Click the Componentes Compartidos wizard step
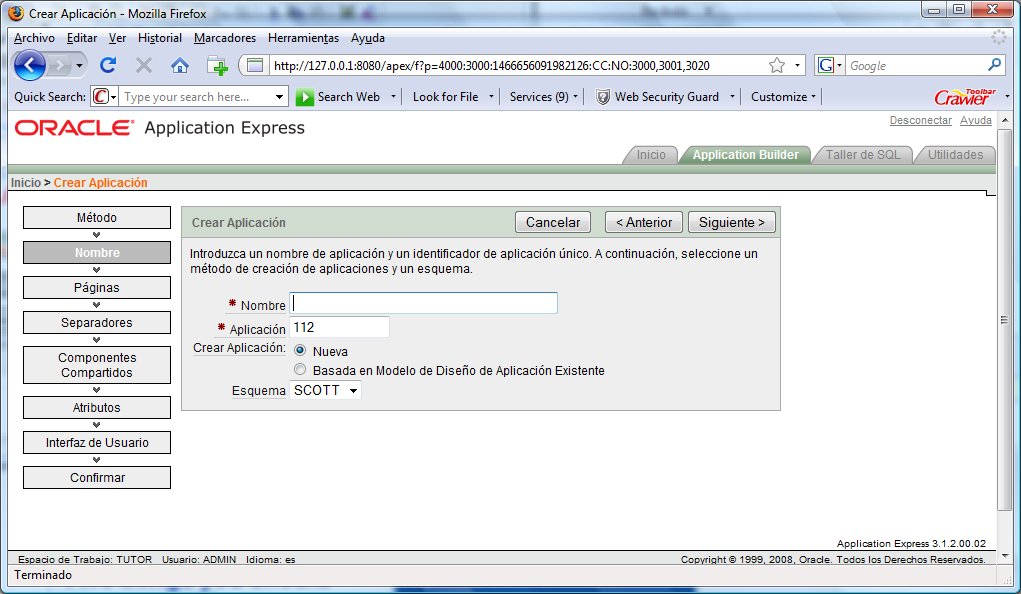The height and width of the screenshot is (594, 1021). click(97, 365)
